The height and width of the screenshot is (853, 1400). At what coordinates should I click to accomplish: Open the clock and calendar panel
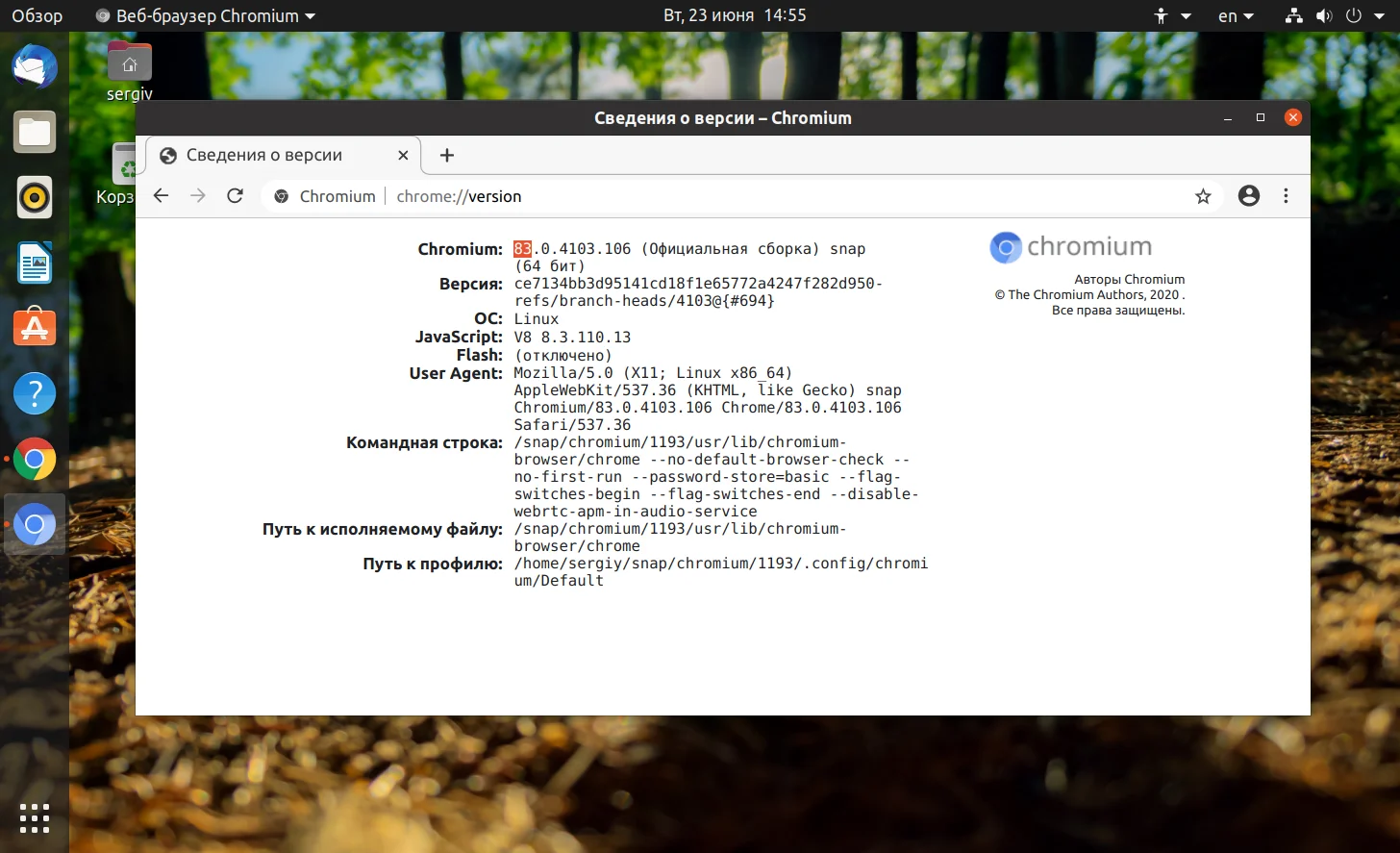pos(735,15)
